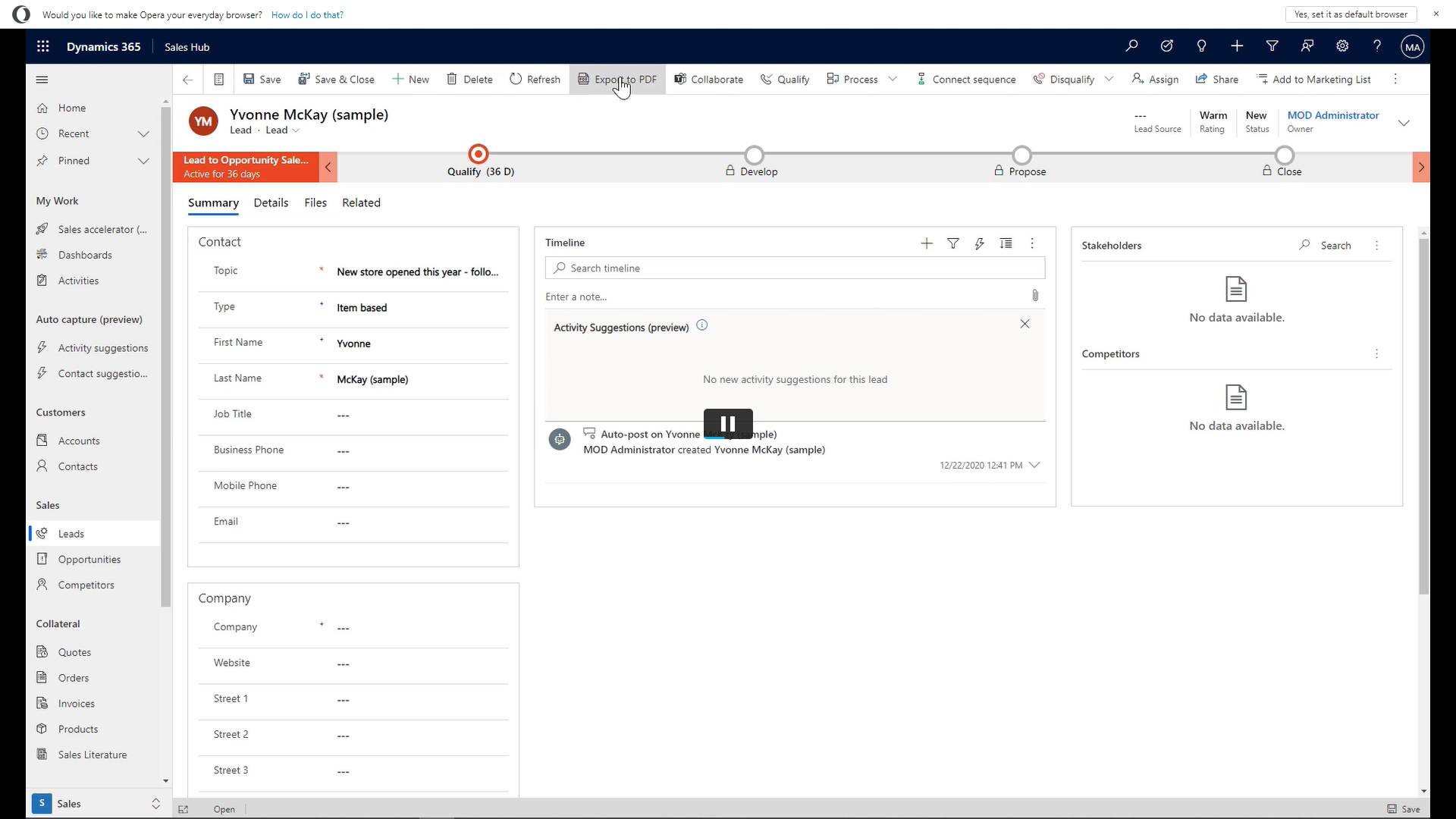Open the help question mark icon
The image size is (1456, 819).
point(1377,46)
